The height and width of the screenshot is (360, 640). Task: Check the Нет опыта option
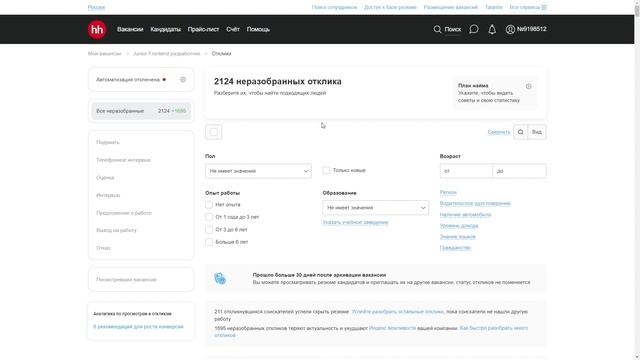click(209, 204)
